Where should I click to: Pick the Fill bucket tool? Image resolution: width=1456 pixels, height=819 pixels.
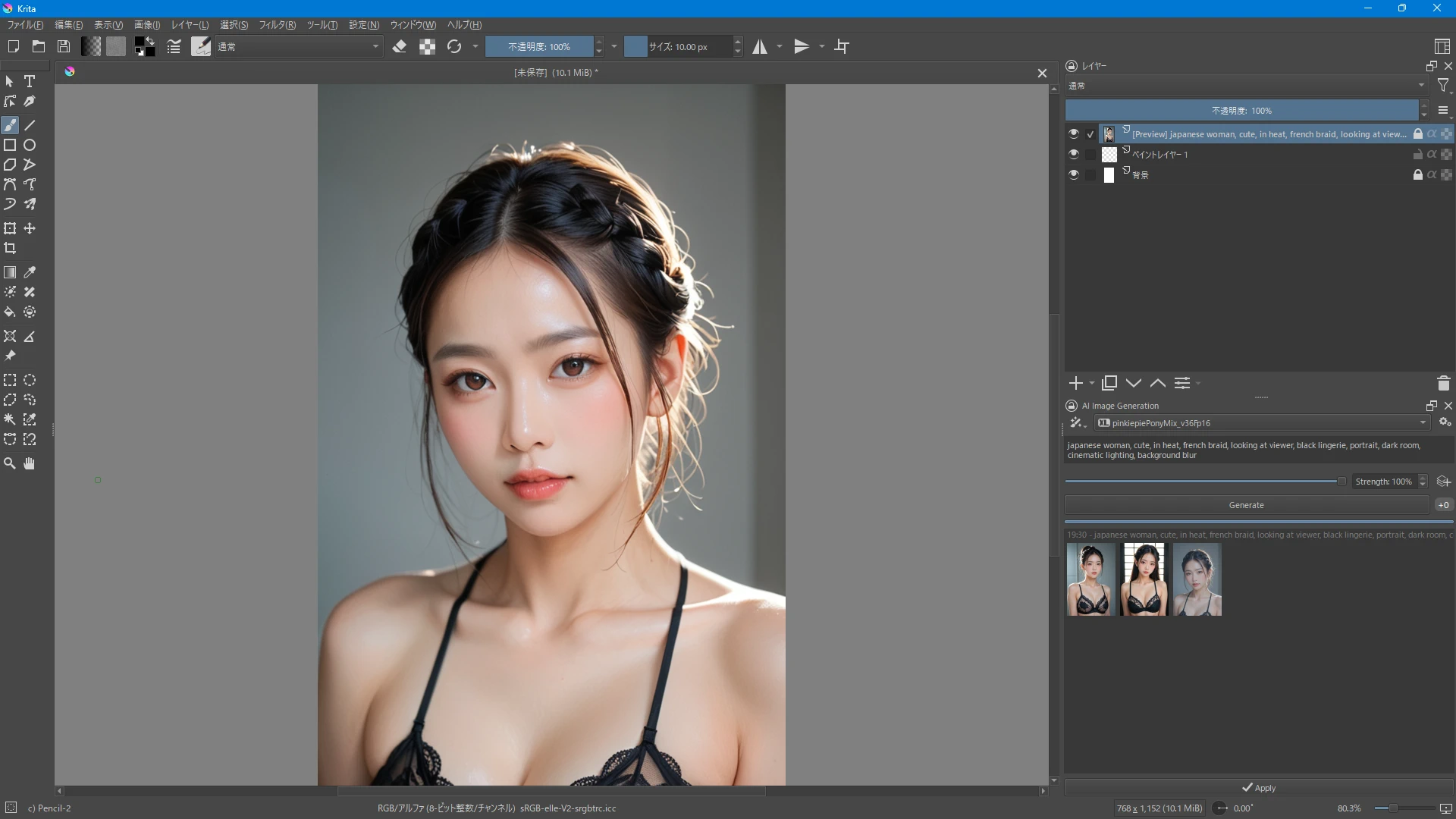(x=10, y=312)
